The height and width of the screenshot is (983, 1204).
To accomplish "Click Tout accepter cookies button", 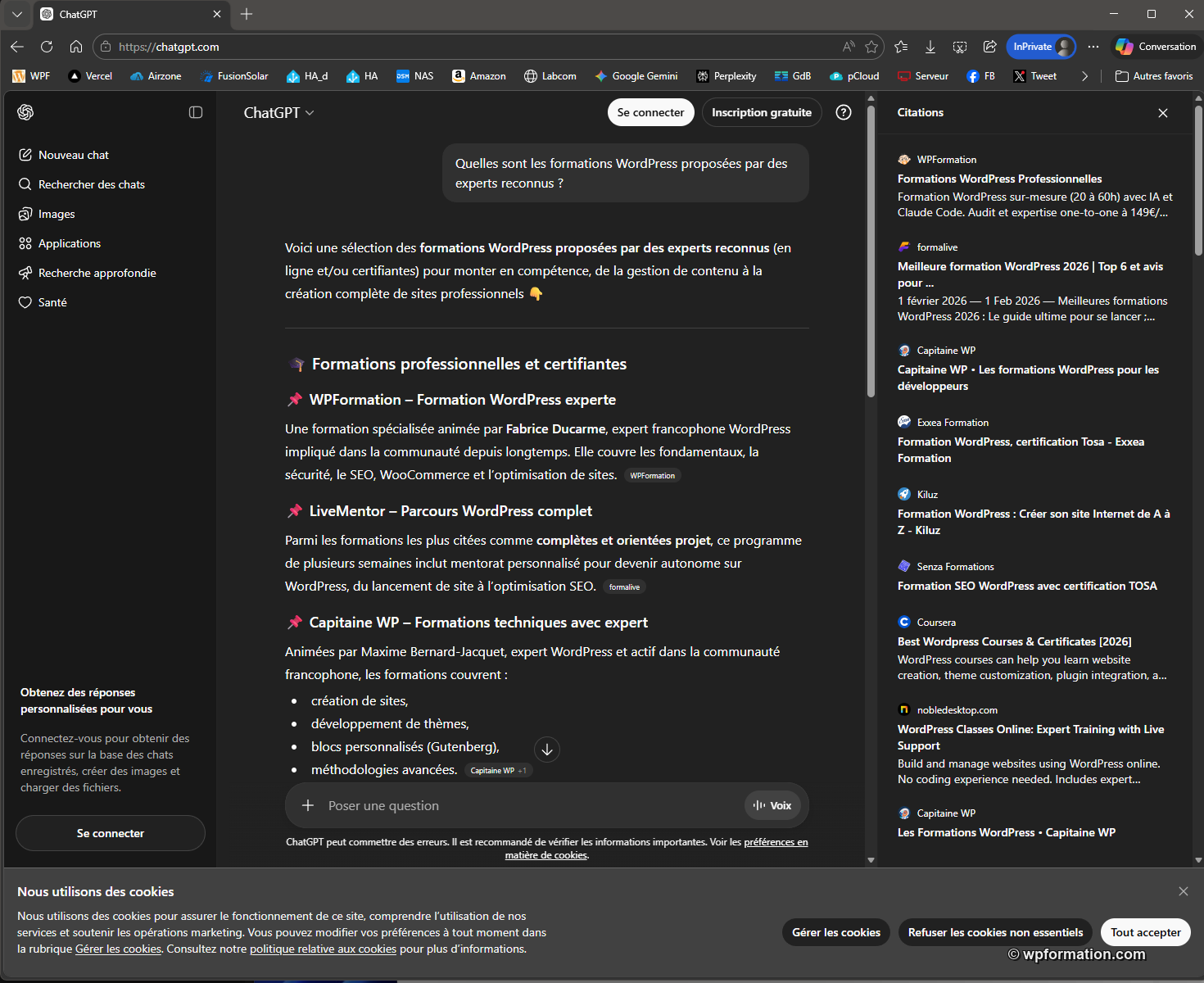I will coord(1146,932).
